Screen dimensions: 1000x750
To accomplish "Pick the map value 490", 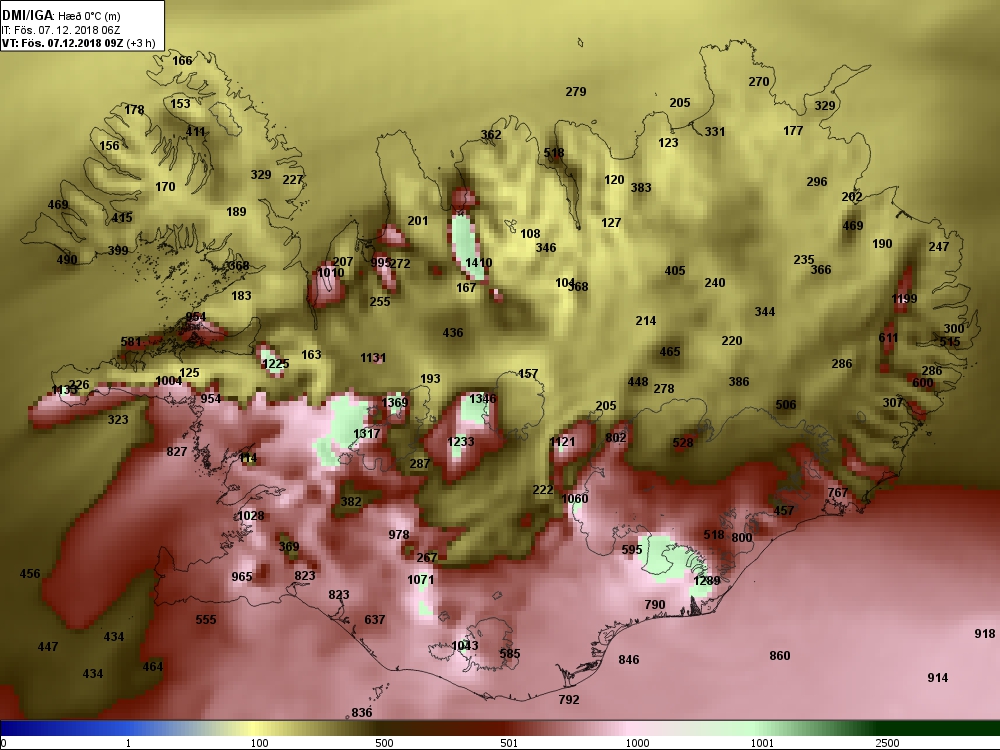I will coord(66,260).
